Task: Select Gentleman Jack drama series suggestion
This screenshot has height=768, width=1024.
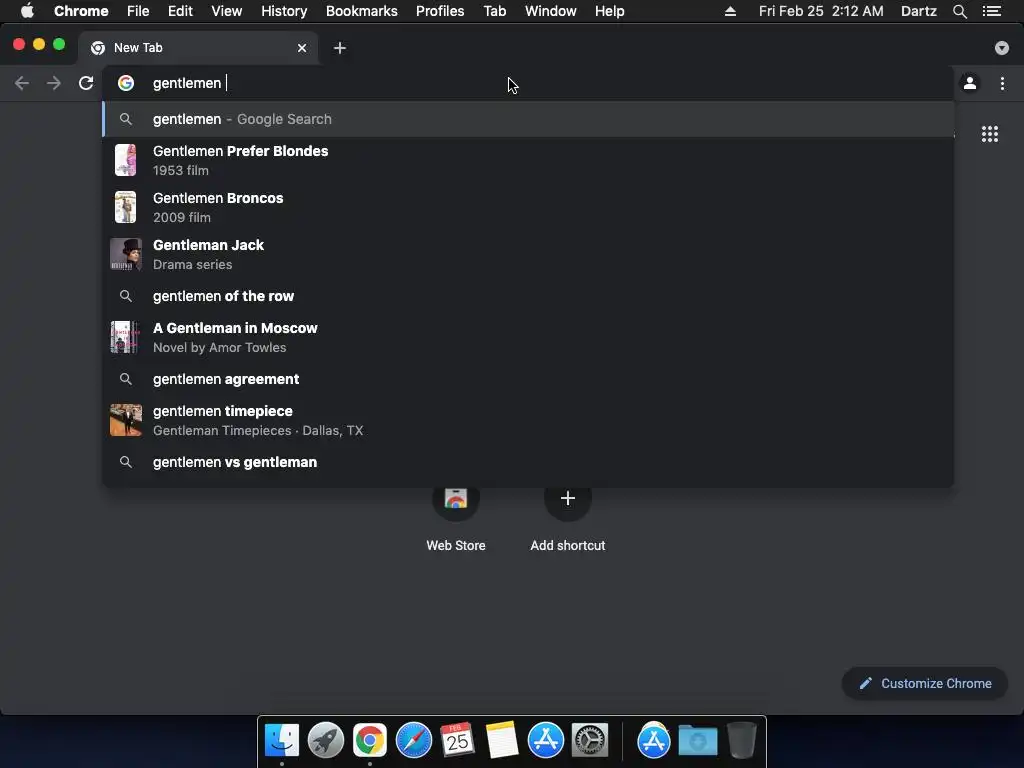Action: tap(528, 254)
